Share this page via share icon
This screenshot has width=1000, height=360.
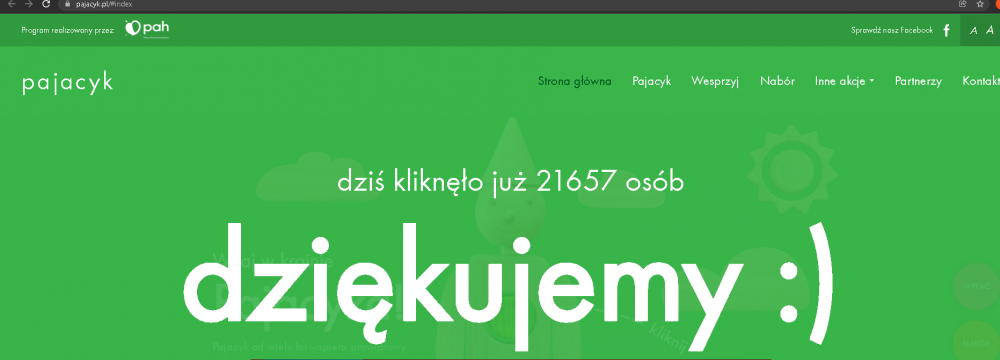point(963,4)
